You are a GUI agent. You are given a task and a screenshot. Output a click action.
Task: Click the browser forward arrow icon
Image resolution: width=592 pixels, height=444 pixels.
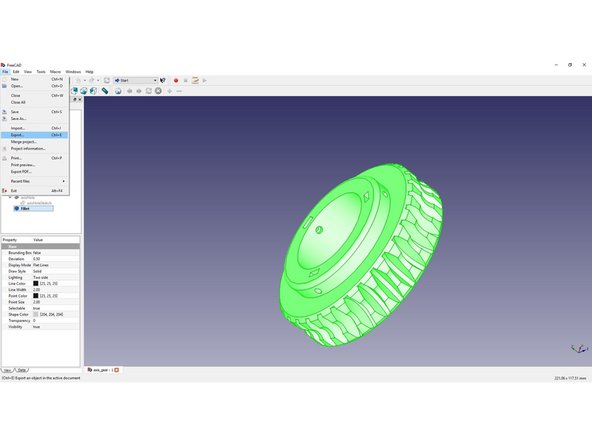pos(139,91)
